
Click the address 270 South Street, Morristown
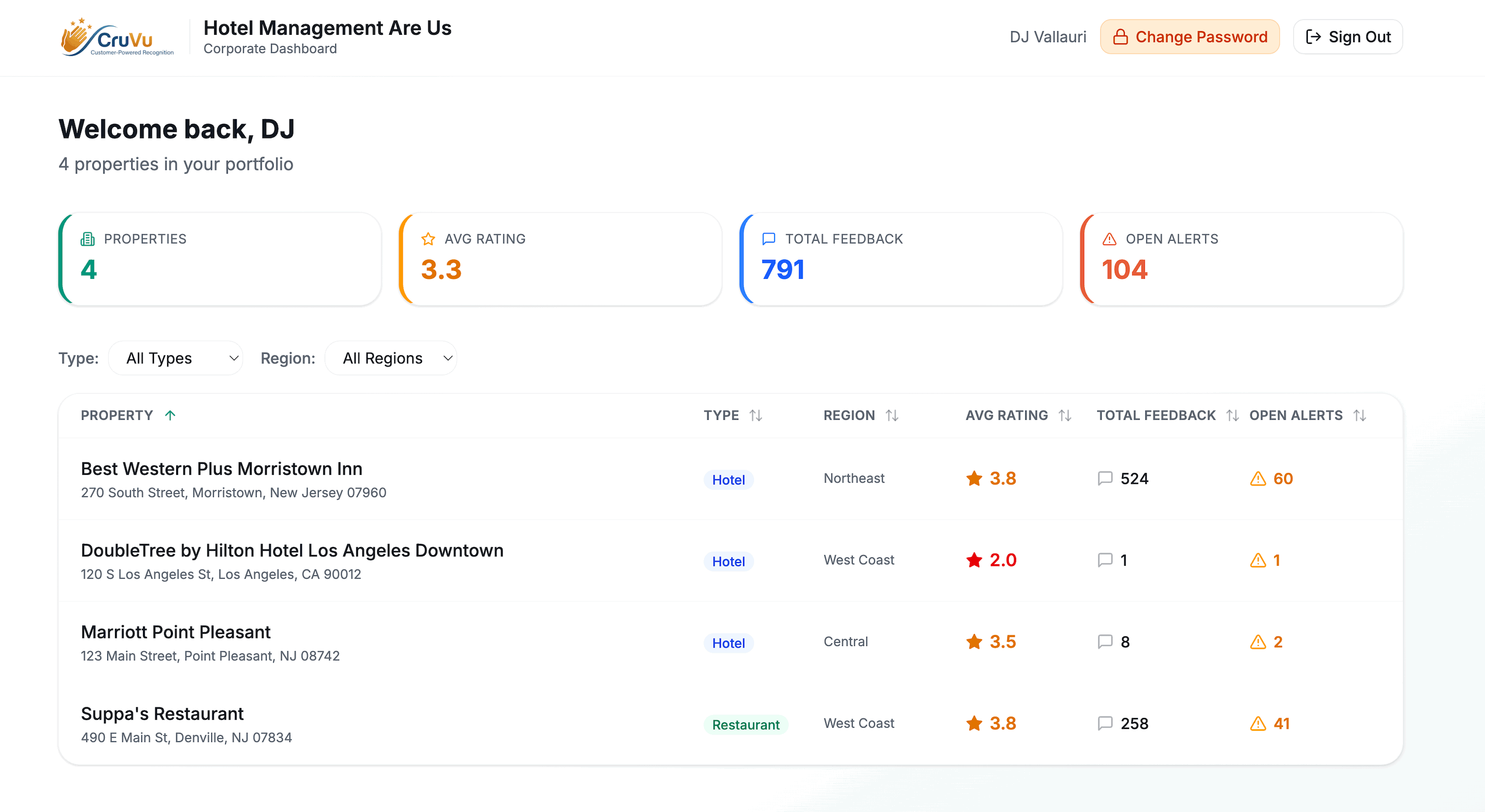tap(234, 492)
